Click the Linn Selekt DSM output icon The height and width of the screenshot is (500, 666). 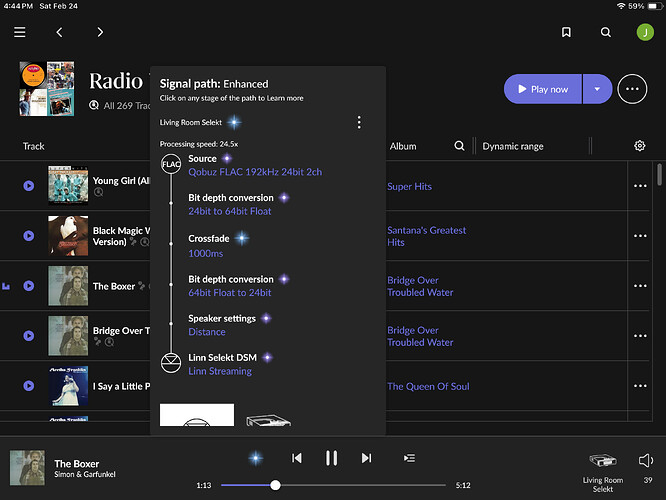tap(171, 363)
